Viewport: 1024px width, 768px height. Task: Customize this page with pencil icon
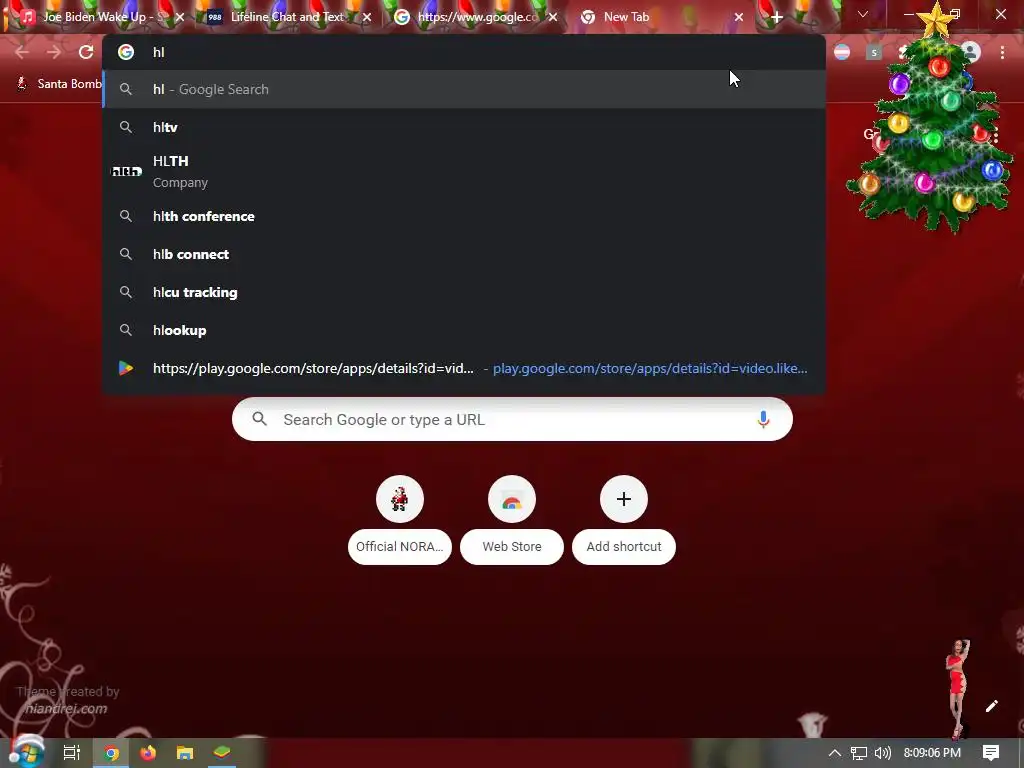(991, 706)
